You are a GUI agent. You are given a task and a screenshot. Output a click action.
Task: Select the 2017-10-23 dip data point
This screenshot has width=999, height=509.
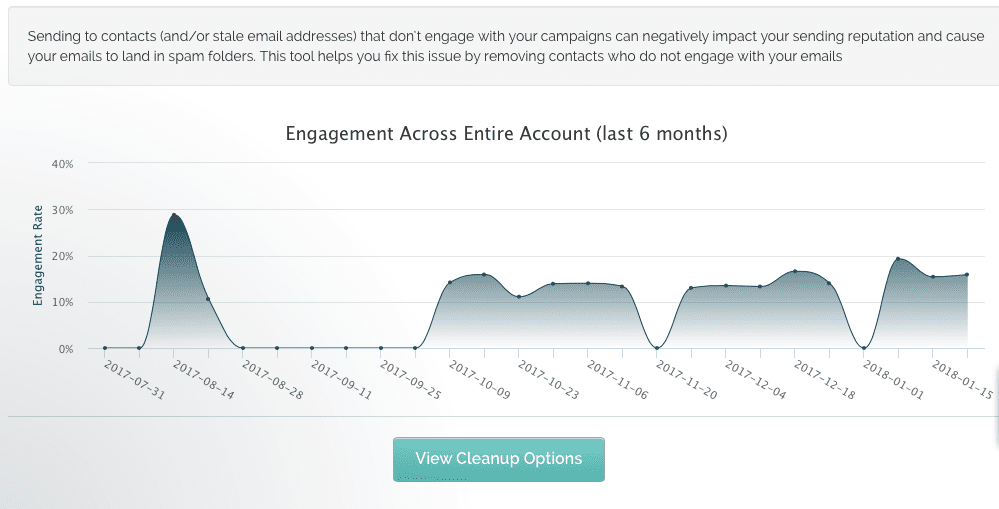pos(519,297)
